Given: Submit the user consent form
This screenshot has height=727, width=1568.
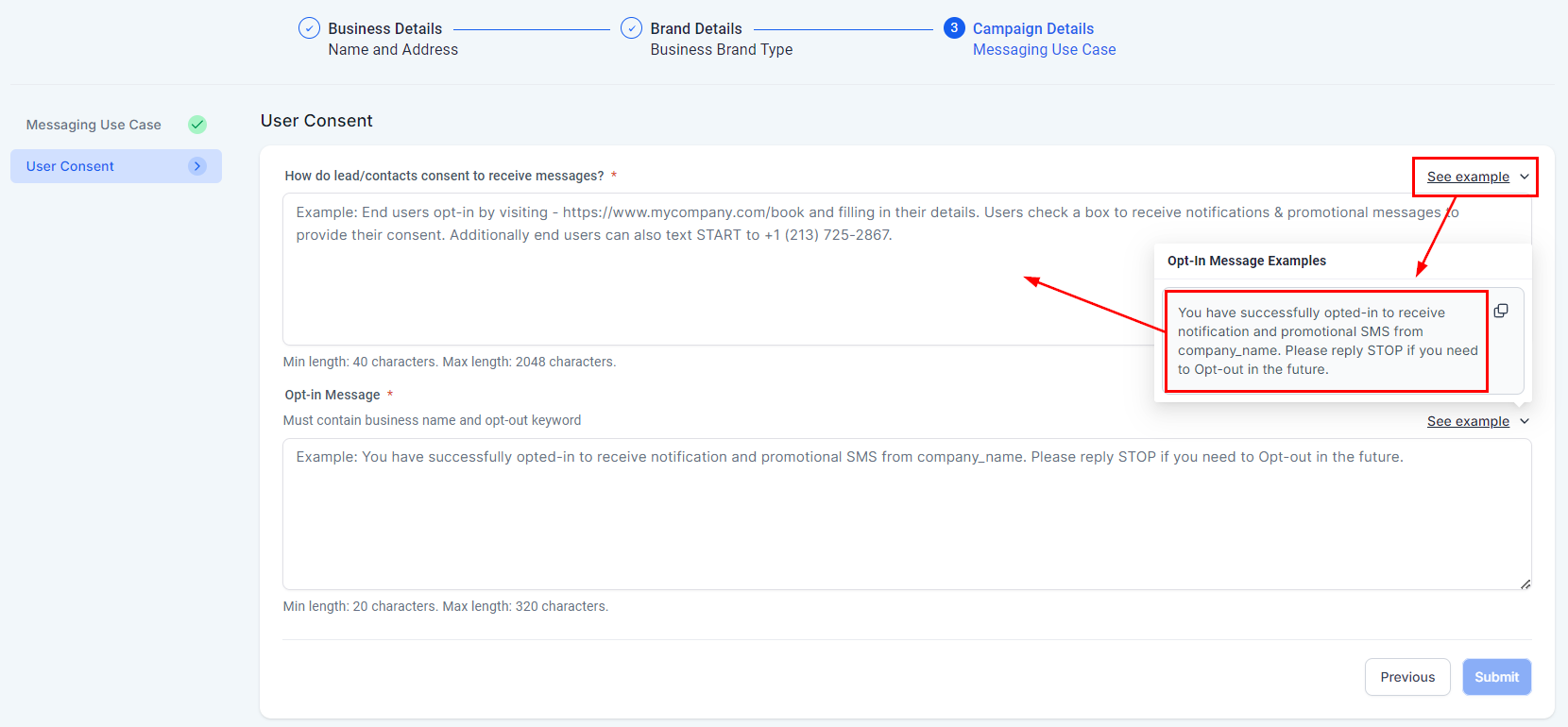Looking at the screenshot, I should point(1496,677).
